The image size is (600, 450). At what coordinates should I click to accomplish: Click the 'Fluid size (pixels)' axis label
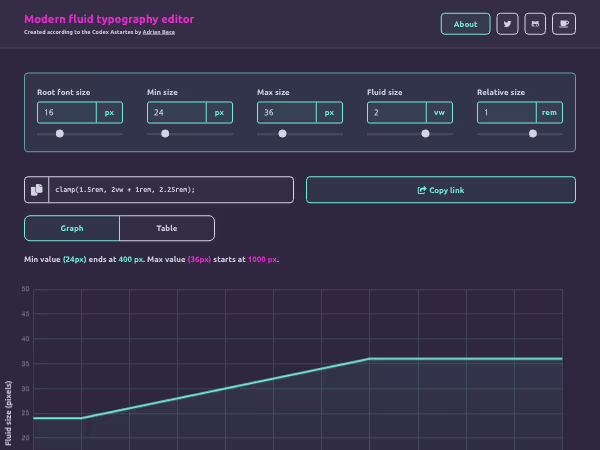coord(8,413)
